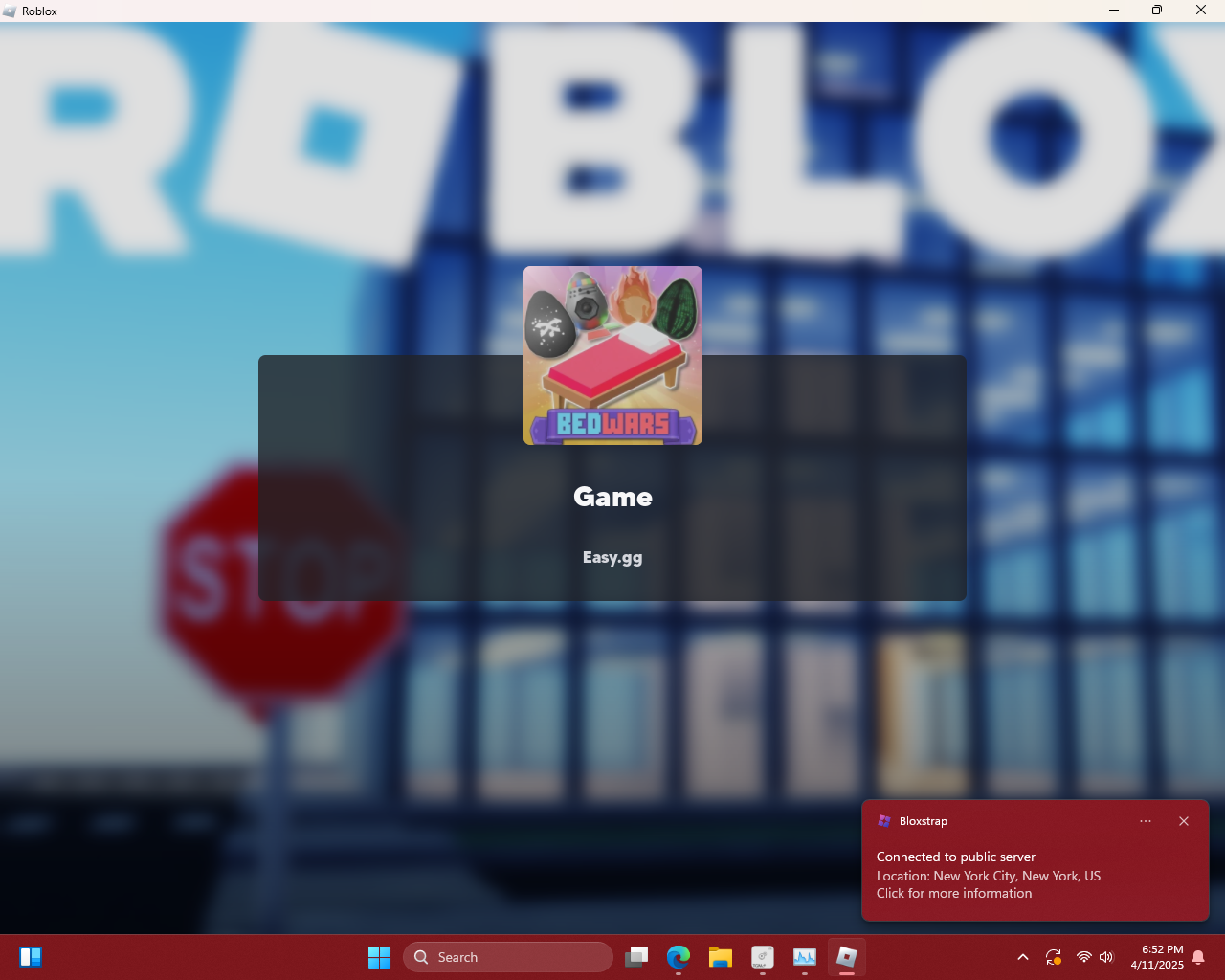Click the "Easy.gg" creator name
Viewport: 1225px width, 980px height.
(x=612, y=557)
